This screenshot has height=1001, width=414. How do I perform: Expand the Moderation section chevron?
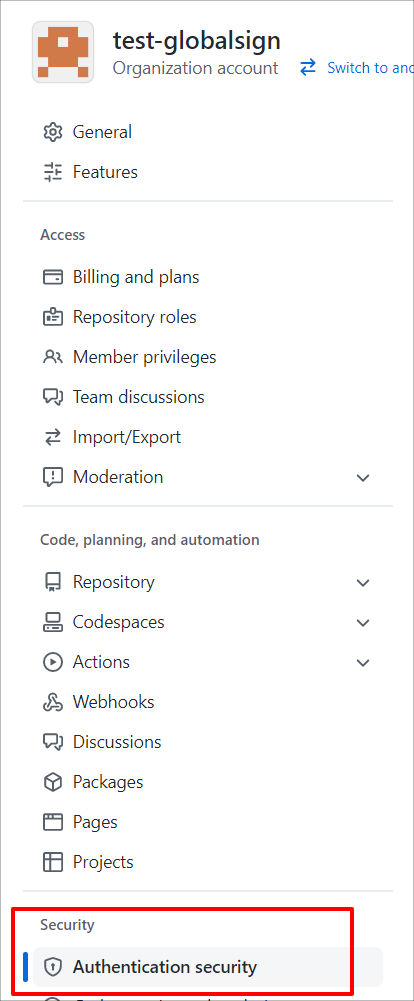click(363, 478)
